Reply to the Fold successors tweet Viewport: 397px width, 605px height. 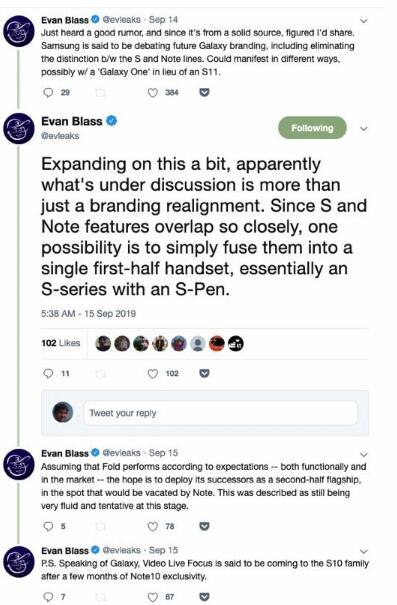(x=48, y=526)
